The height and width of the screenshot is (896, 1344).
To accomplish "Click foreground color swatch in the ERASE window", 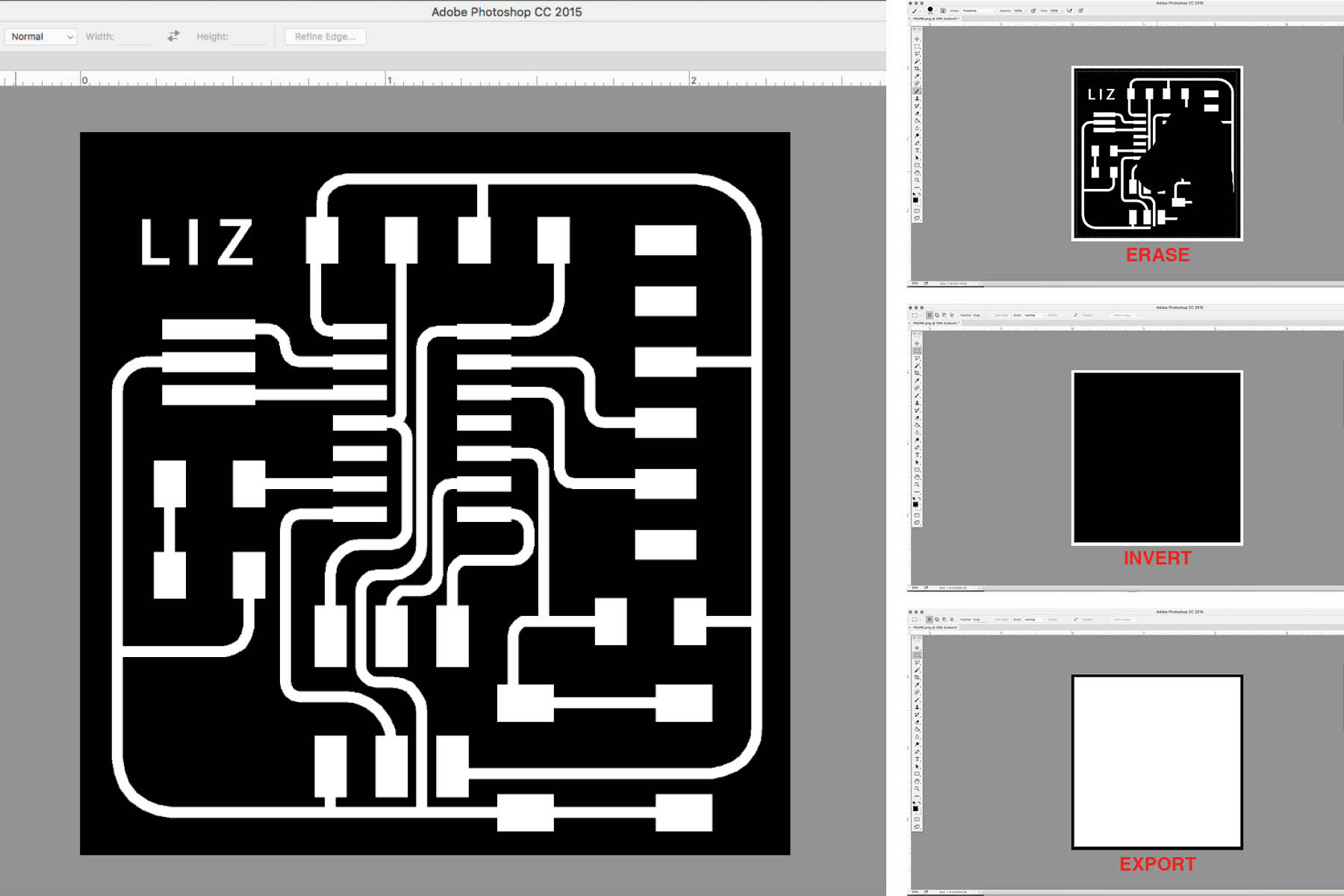I will click(x=915, y=199).
